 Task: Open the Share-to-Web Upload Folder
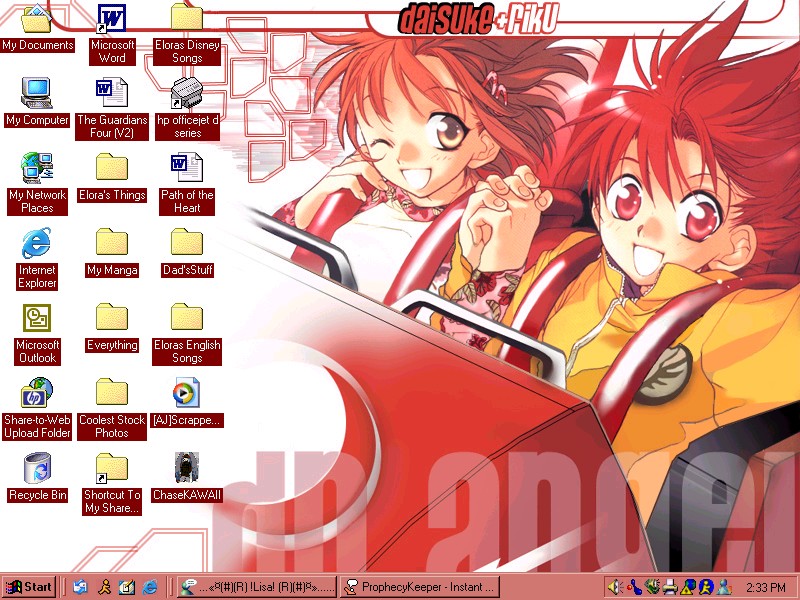click(37, 393)
